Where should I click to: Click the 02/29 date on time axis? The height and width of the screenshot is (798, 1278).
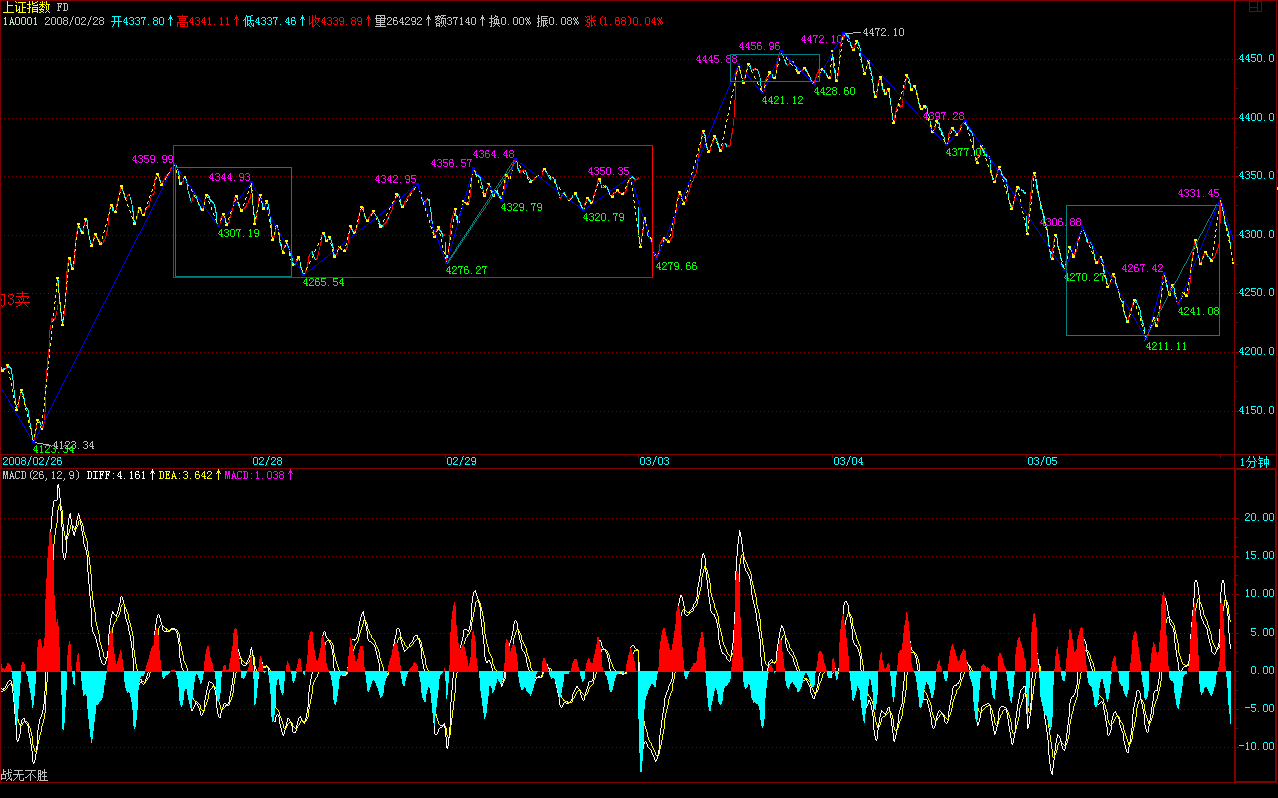(x=460, y=461)
